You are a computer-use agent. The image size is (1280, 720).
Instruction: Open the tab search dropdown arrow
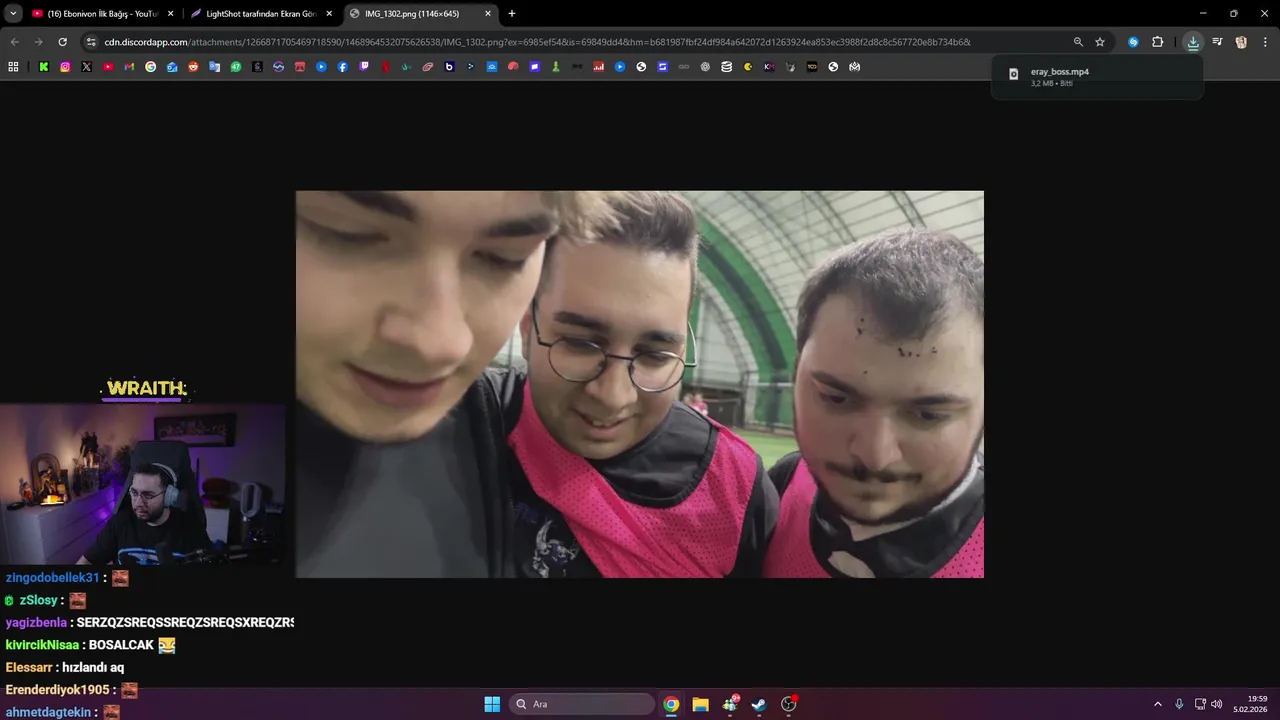pos(13,13)
